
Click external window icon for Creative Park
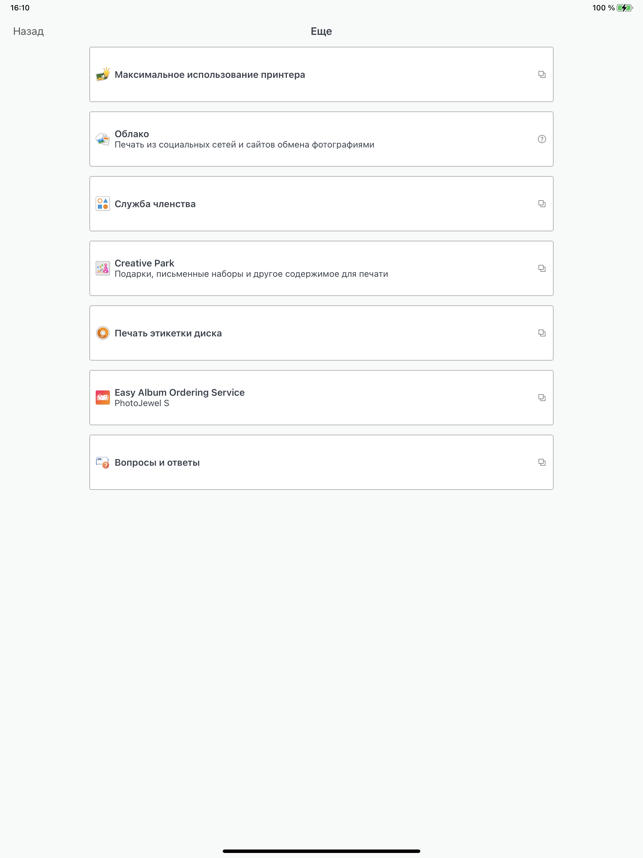[x=542, y=268]
